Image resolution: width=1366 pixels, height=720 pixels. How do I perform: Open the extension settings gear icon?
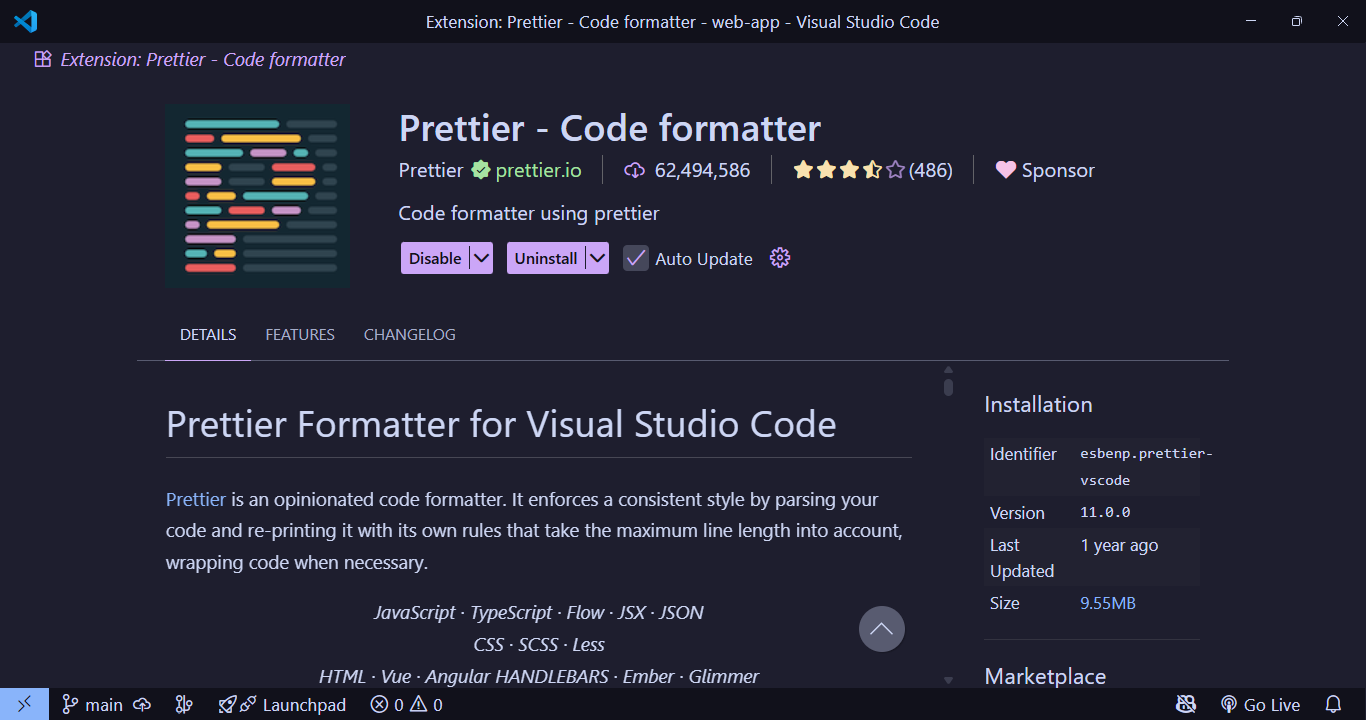(x=779, y=258)
